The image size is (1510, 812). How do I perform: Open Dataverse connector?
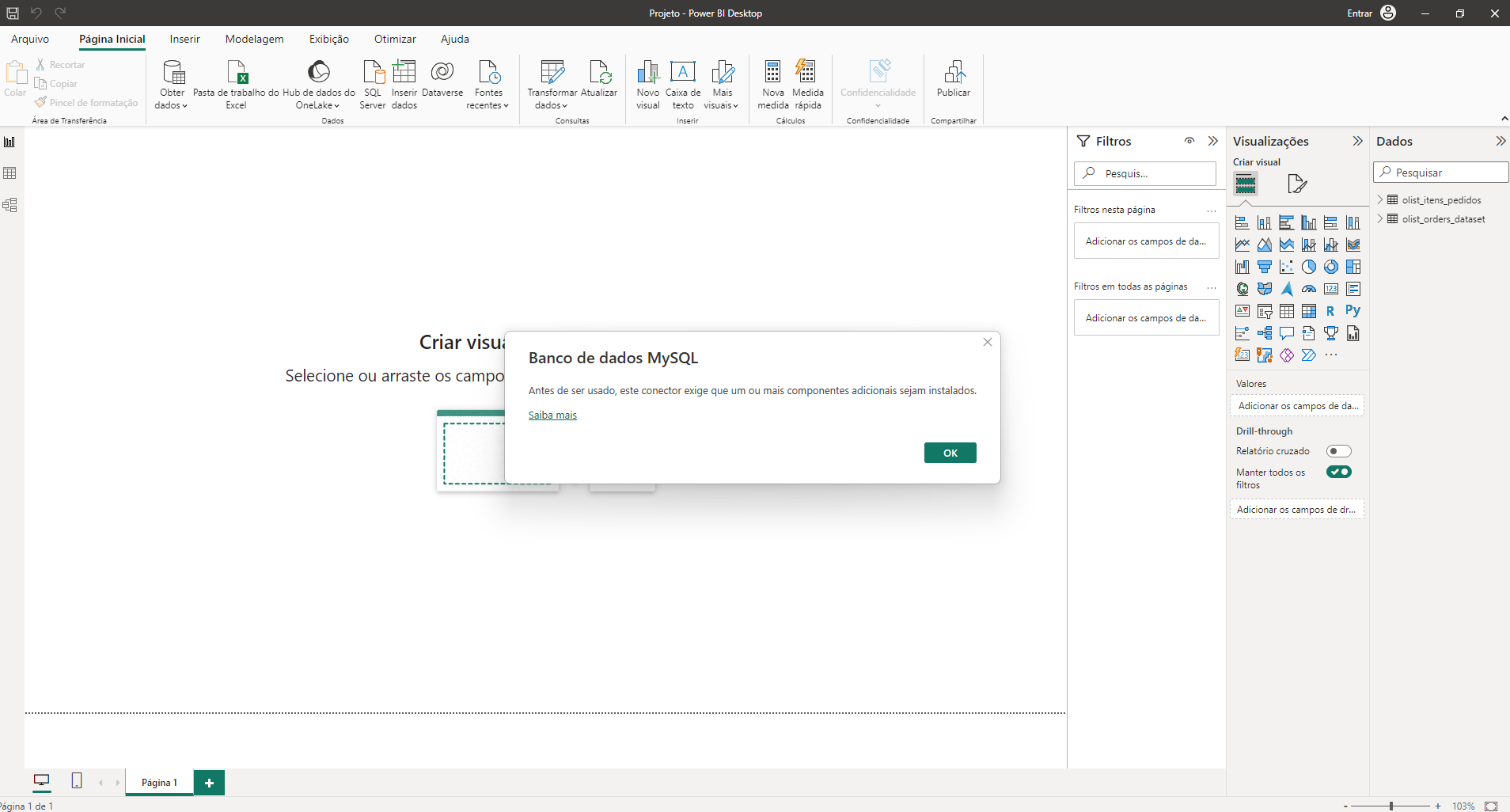442,78
